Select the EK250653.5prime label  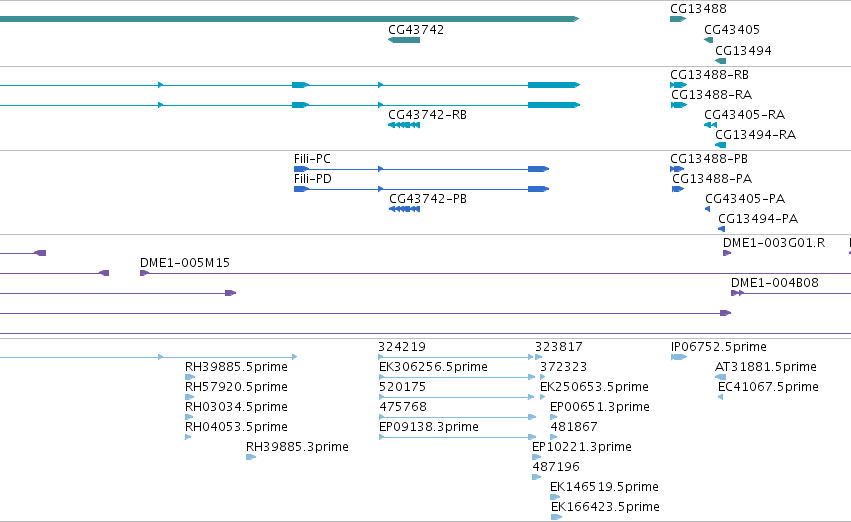(594, 387)
